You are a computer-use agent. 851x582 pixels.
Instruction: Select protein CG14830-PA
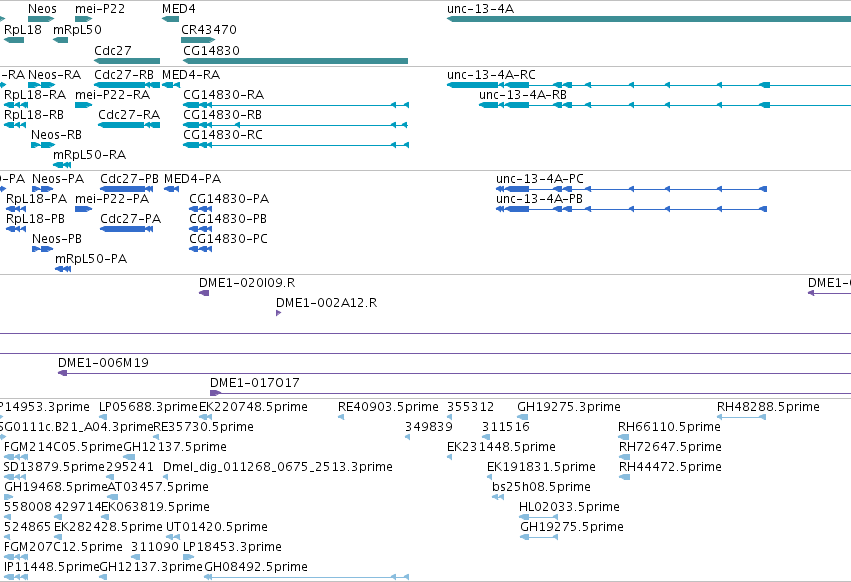click(200, 209)
